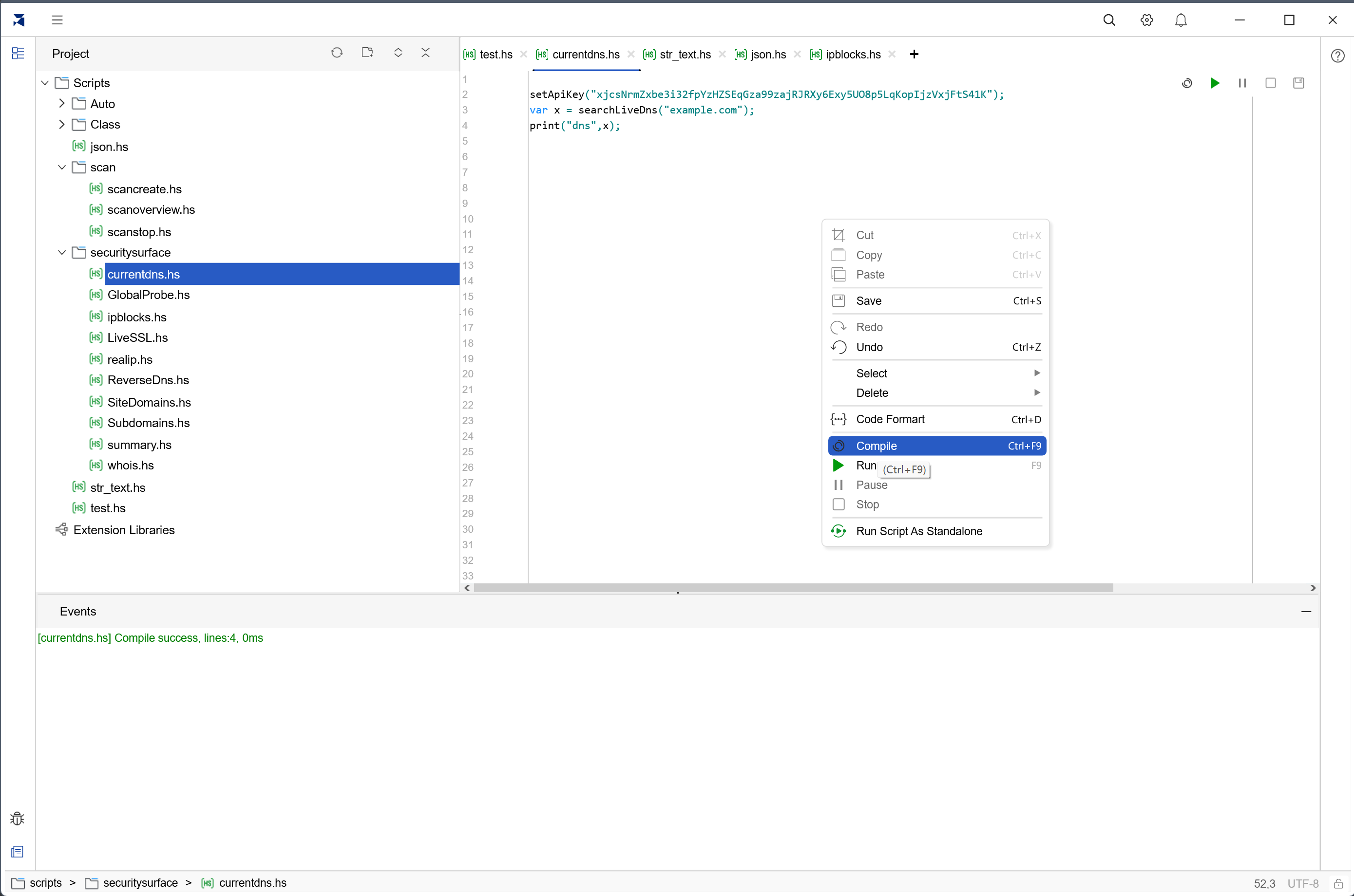Run script with green play toolbar button
This screenshot has width=1354, height=896.
tap(1215, 83)
